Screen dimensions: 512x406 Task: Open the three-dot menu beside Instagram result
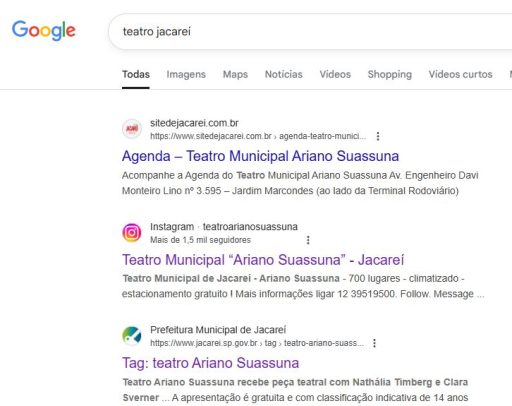tap(308, 240)
